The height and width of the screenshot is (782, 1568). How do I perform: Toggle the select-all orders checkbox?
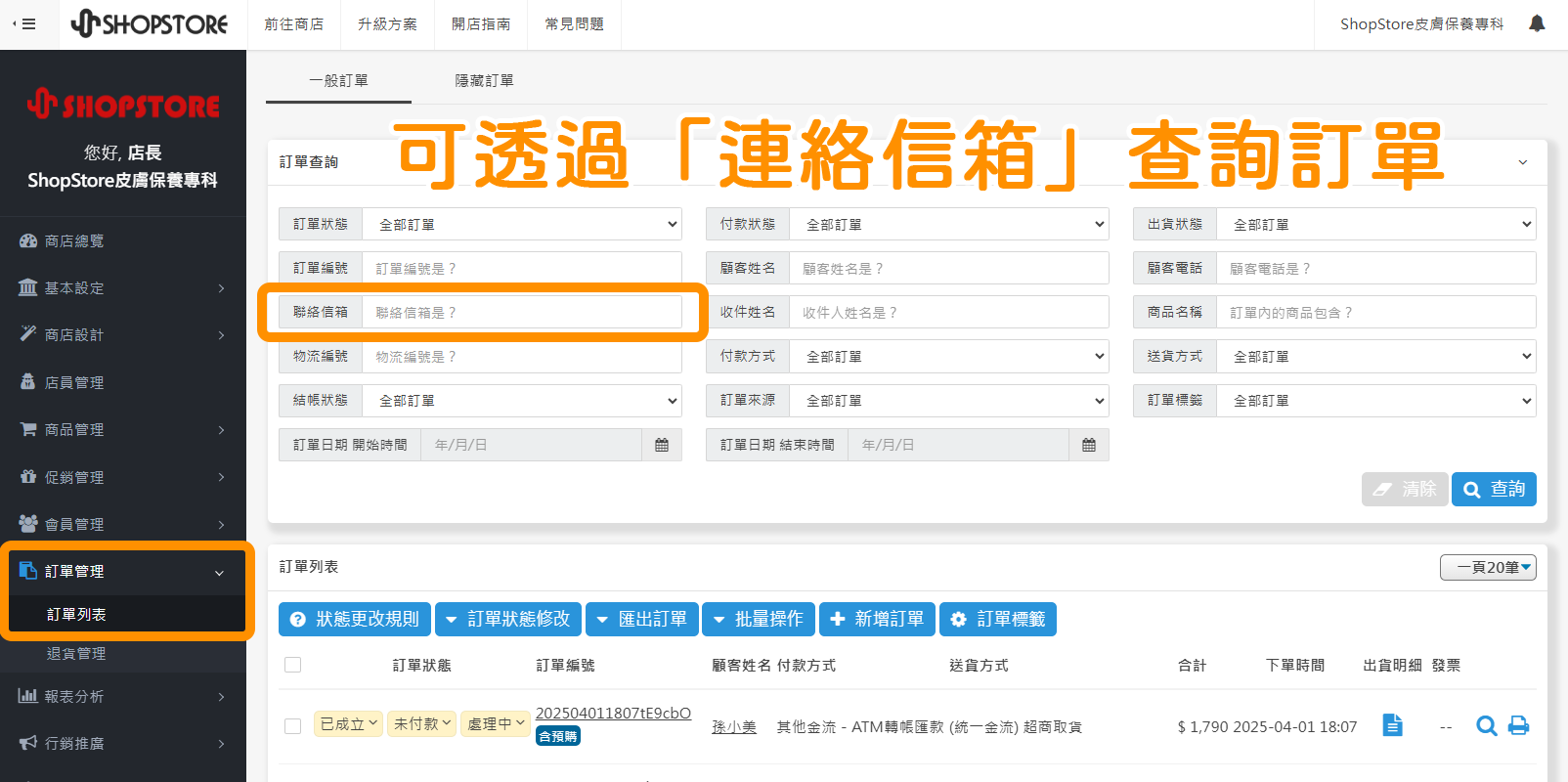292,665
